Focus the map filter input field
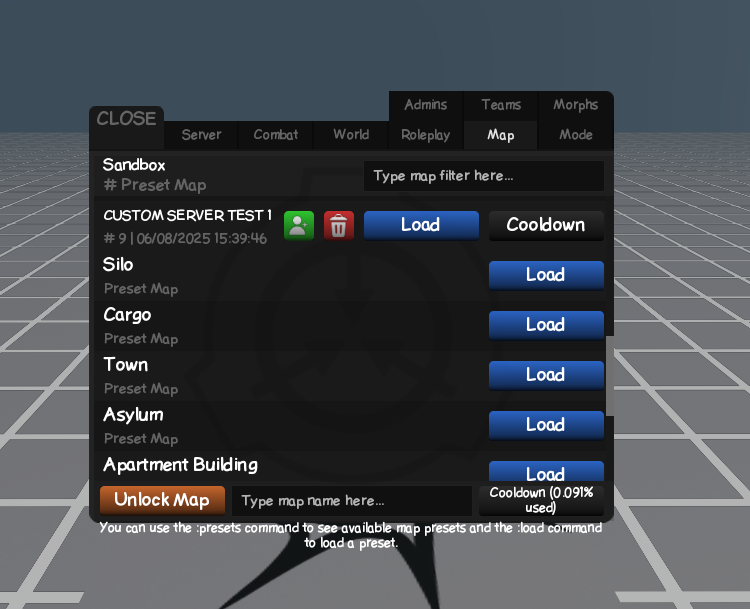Screen dimensions: 750x609 click(484, 176)
